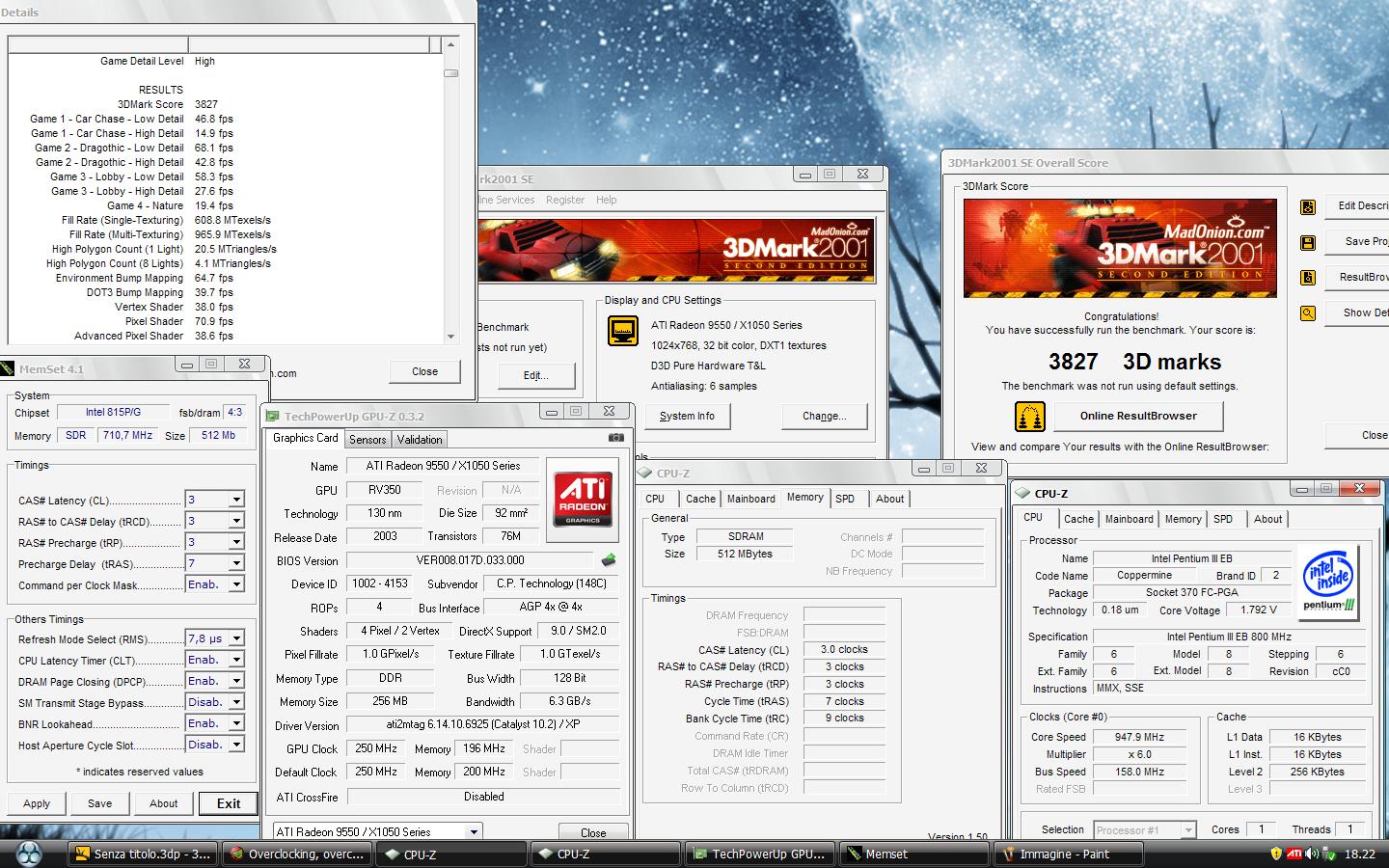Click the Save Project floppy icon
This screenshot has width=1389, height=868.
[1307, 242]
